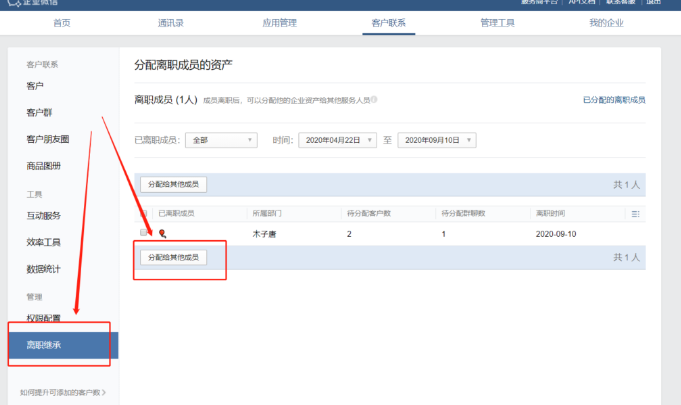Open the 管理工具 tab
Screen dimensions: 681x405
[x=497, y=22]
